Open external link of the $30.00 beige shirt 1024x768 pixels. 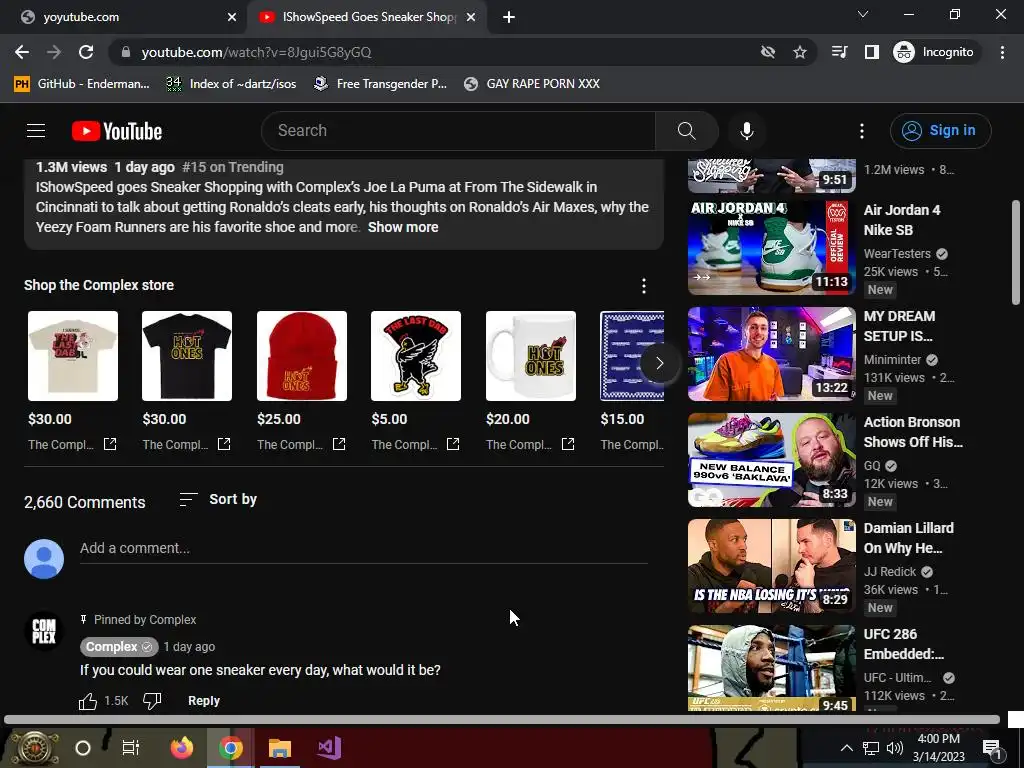tap(110, 444)
